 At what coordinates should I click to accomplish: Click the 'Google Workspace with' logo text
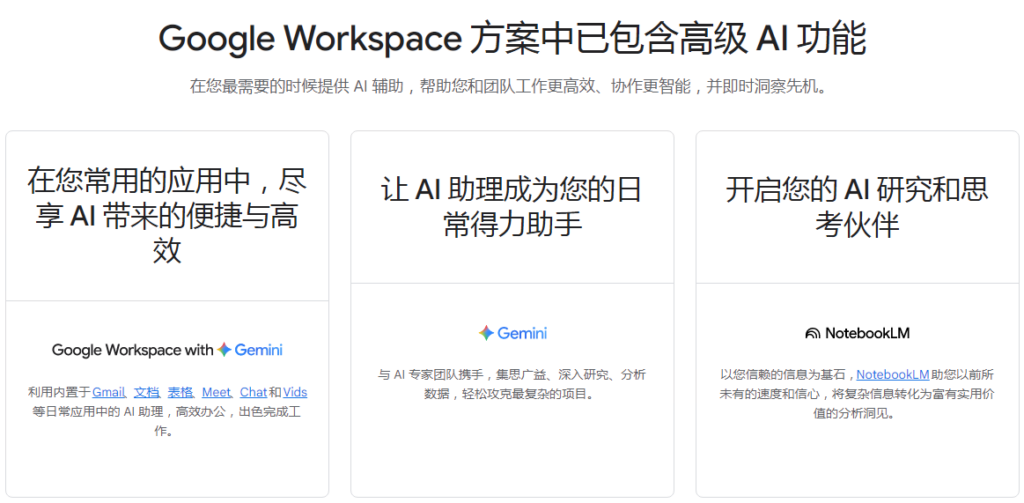point(132,350)
